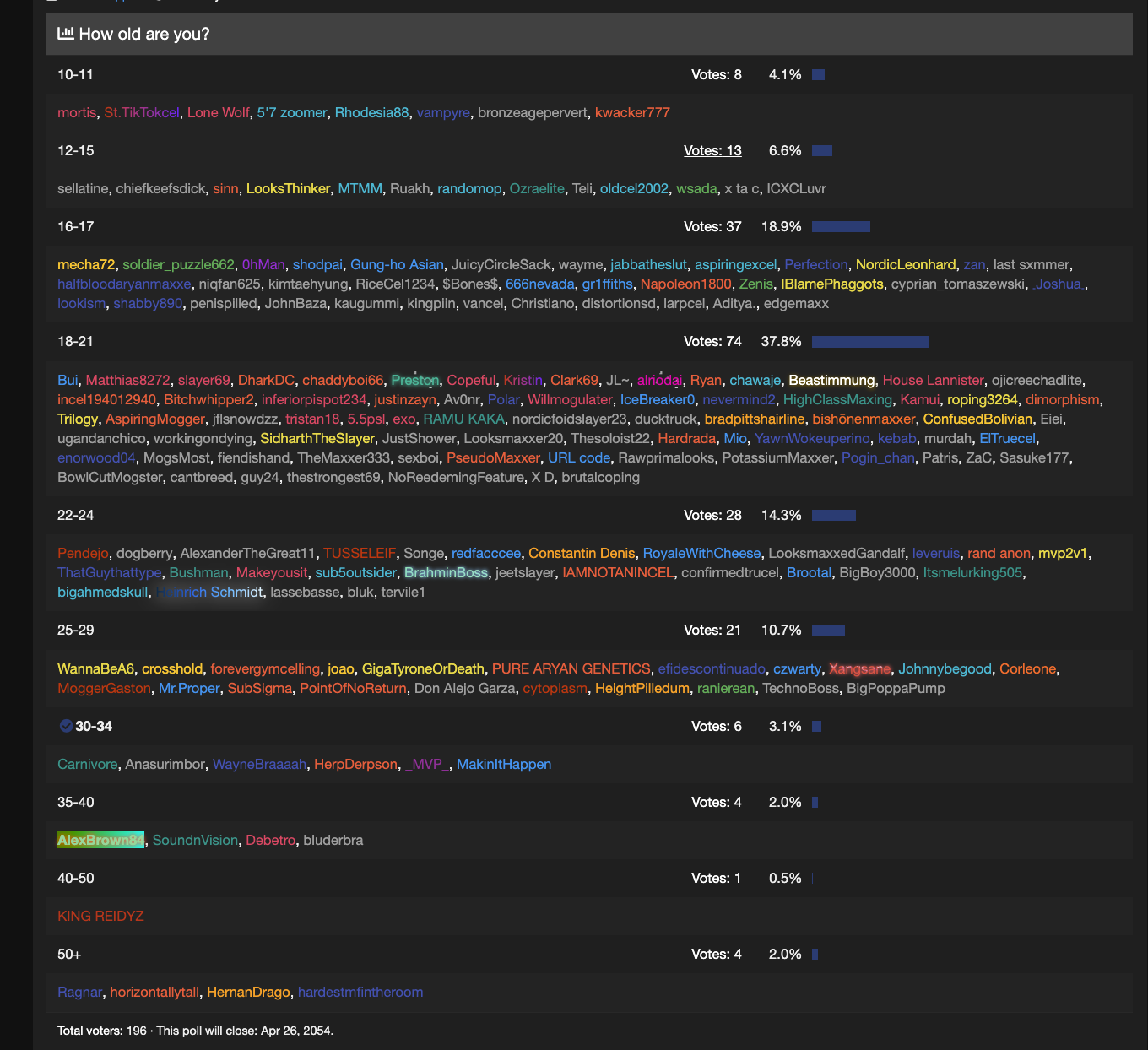Open Ragnar's profile under 50+
Image resolution: width=1148 pixels, height=1050 pixels.
pyautogui.click(x=80, y=992)
